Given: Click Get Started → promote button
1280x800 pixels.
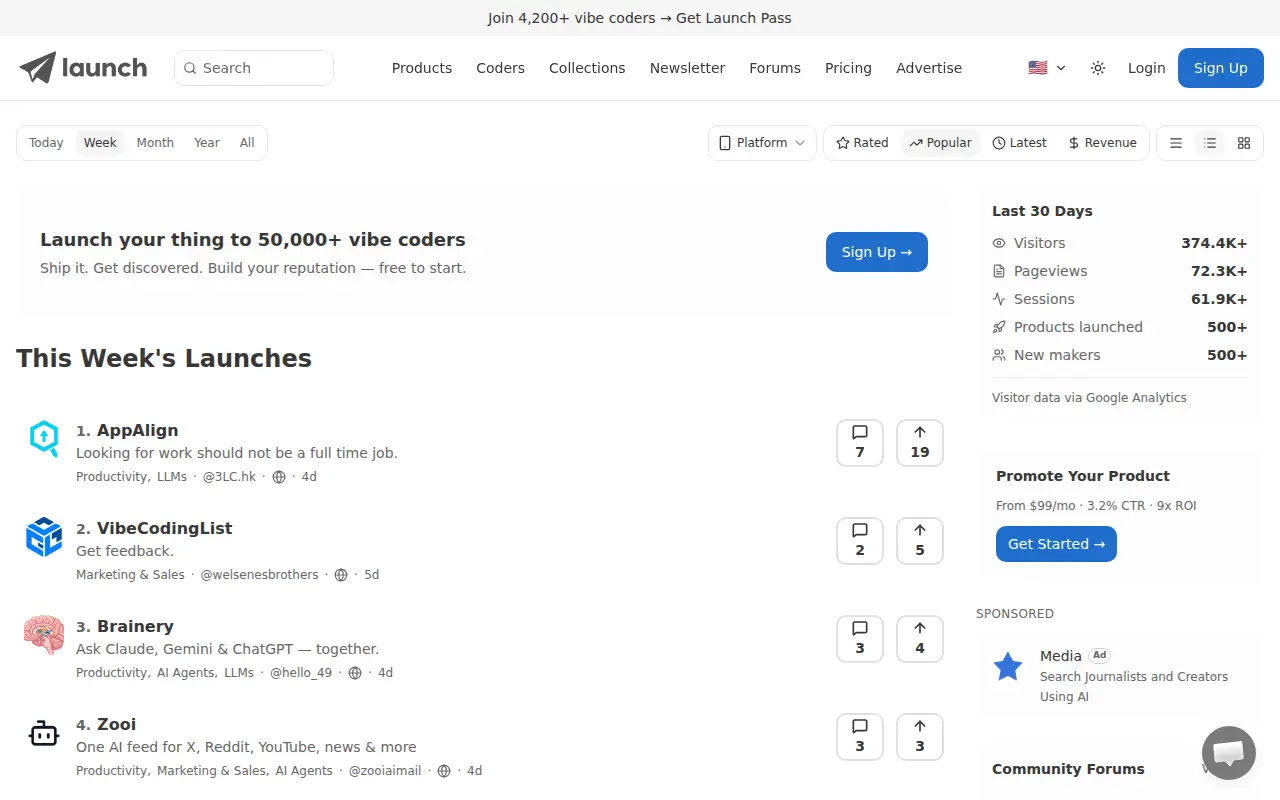Looking at the screenshot, I should [x=1056, y=544].
